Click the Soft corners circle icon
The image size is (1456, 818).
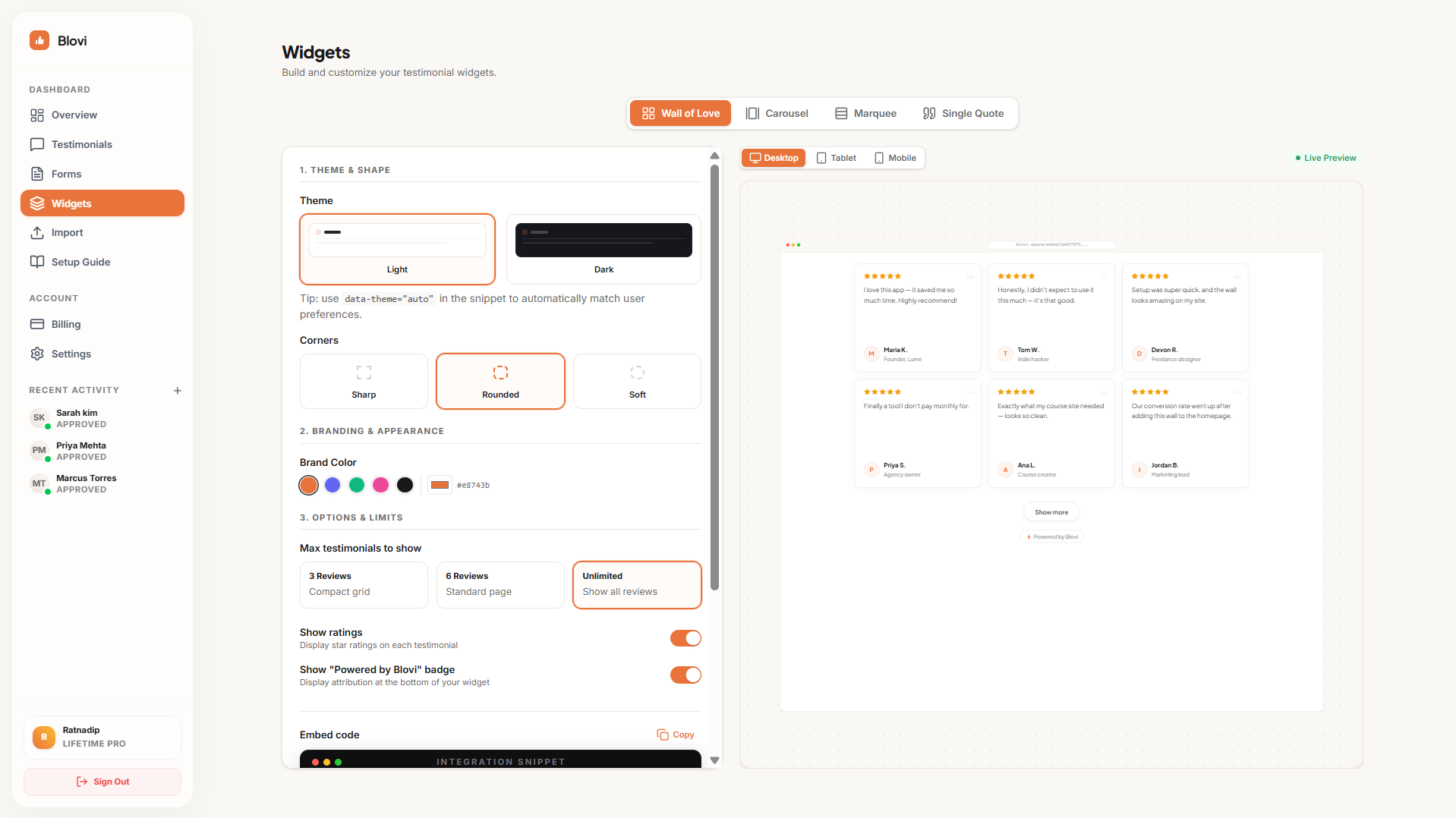point(637,373)
